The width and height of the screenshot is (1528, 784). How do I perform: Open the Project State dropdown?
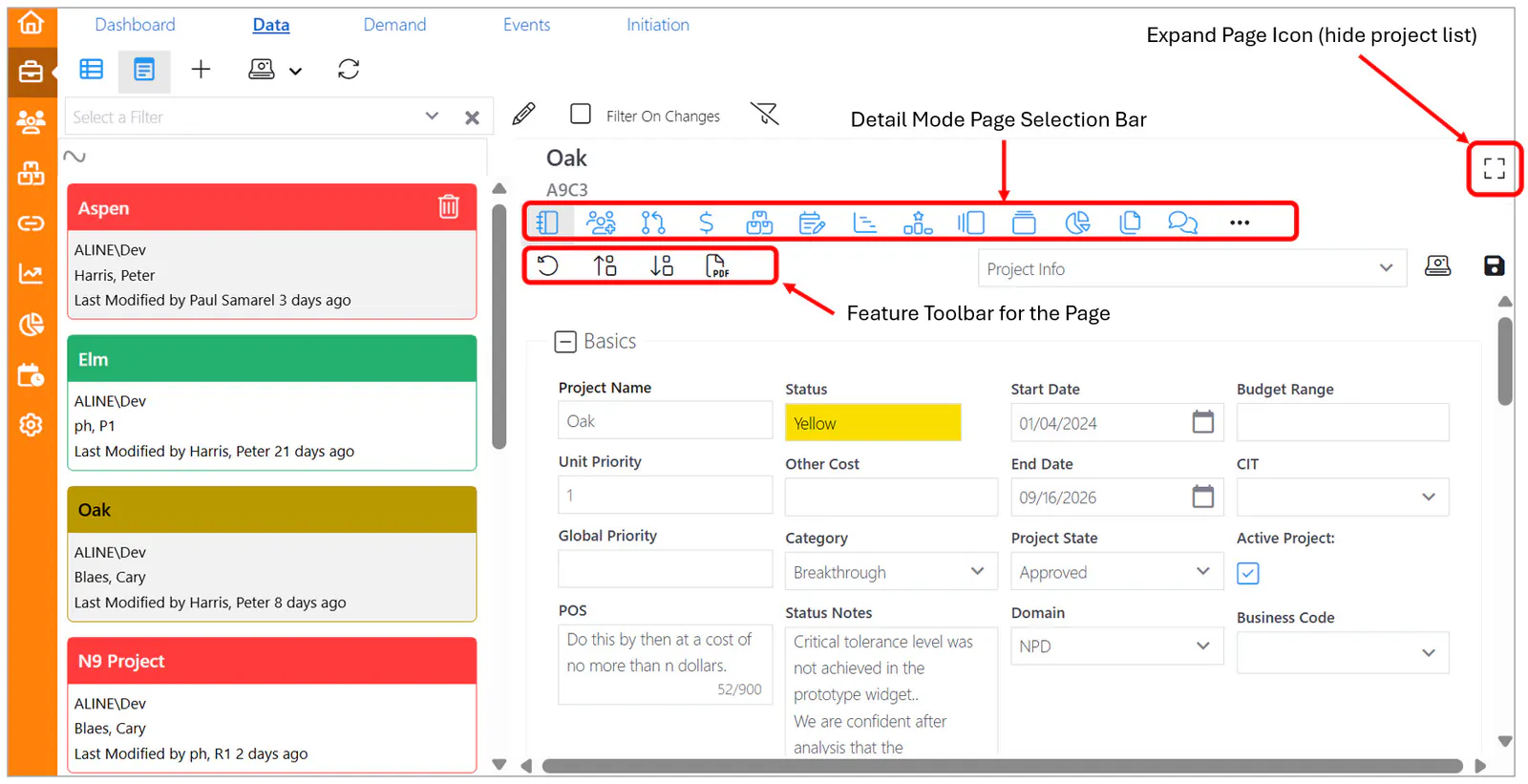coord(1116,571)
